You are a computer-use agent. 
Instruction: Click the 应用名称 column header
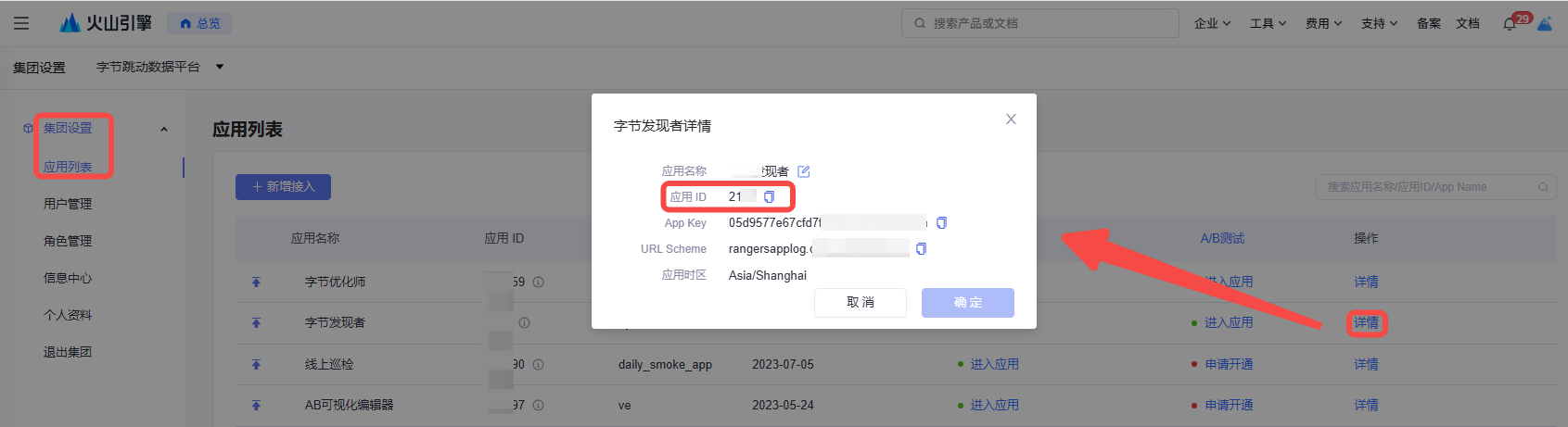tap(315, 238)
